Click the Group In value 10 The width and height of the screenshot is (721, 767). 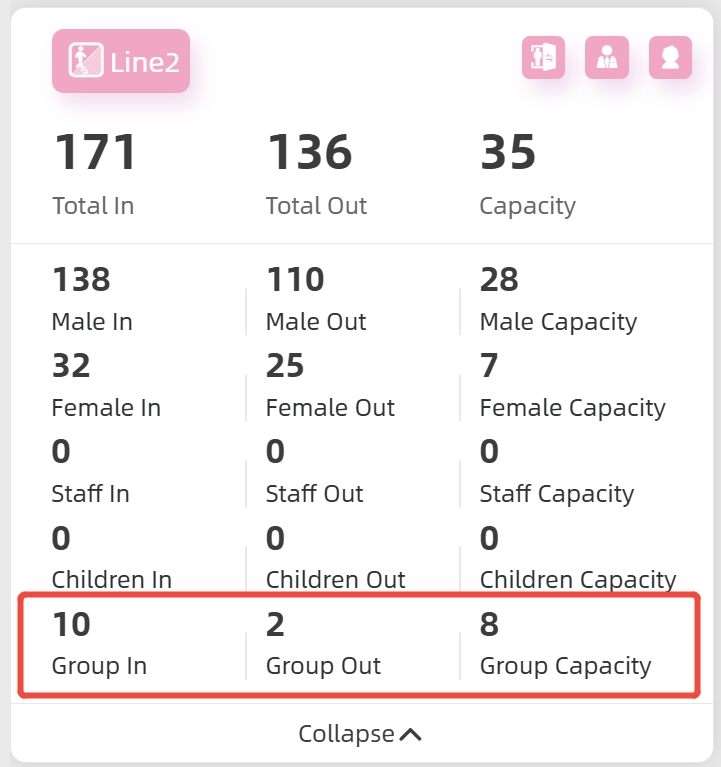[x=71, y=625]
